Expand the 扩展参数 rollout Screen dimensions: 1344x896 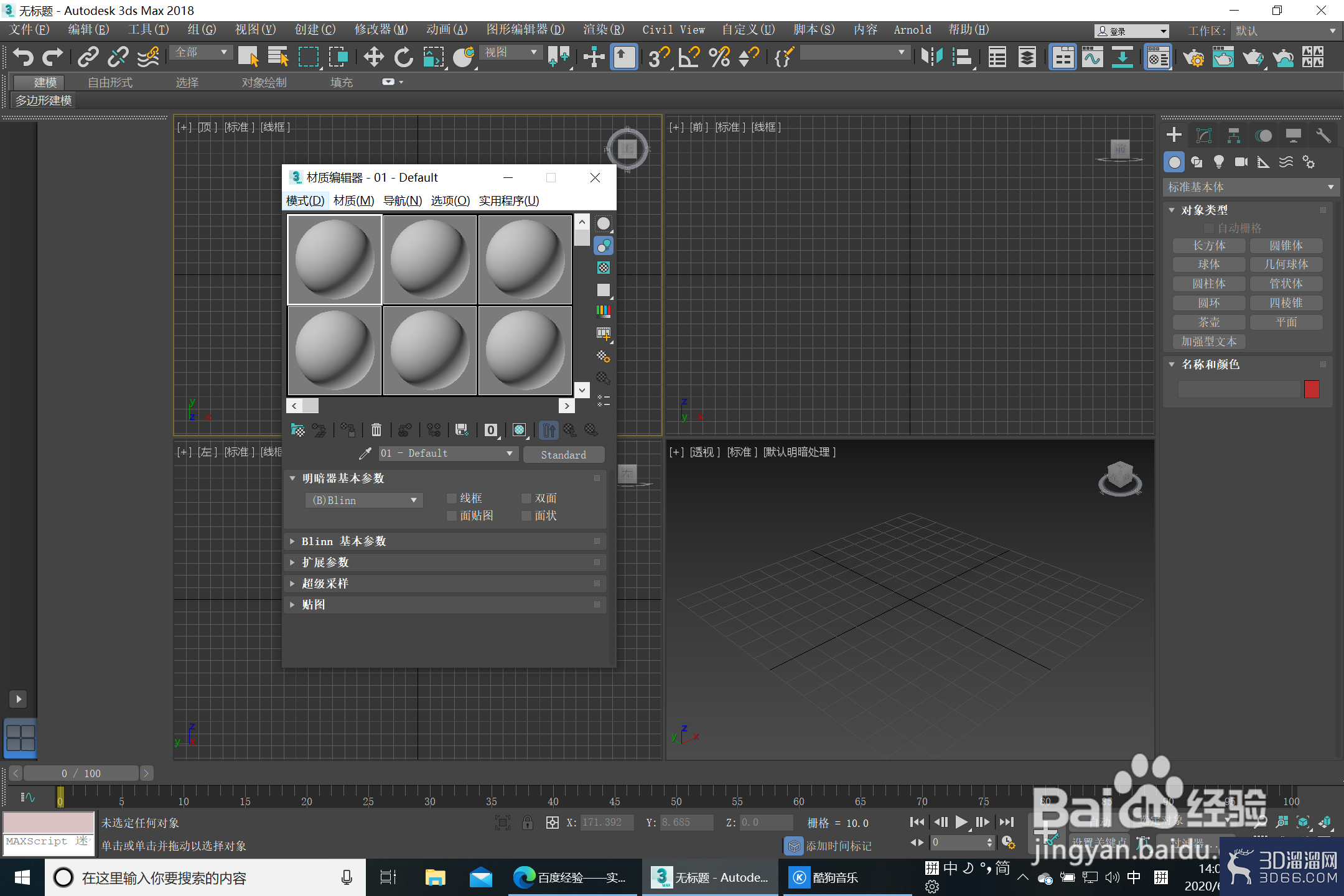coord(445,562)
